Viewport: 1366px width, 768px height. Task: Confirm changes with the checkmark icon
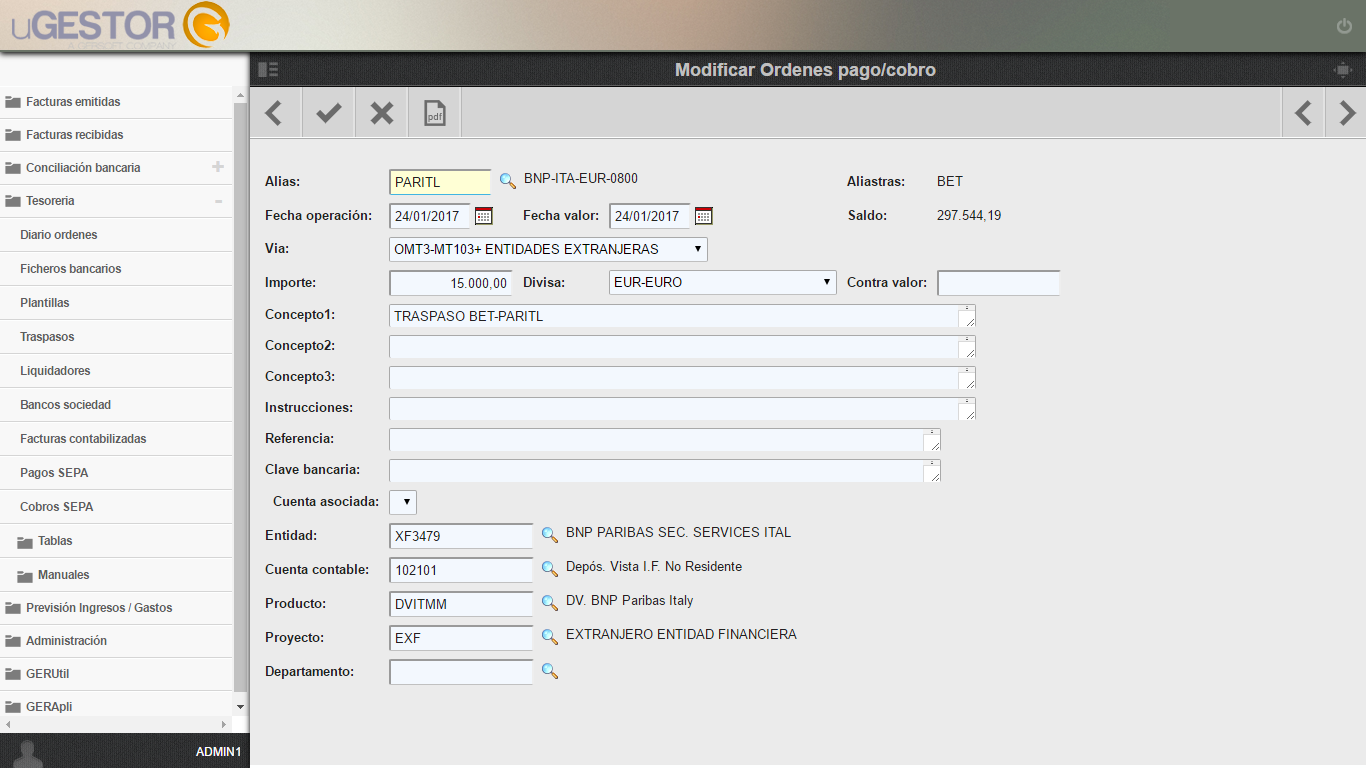point(328,113)
